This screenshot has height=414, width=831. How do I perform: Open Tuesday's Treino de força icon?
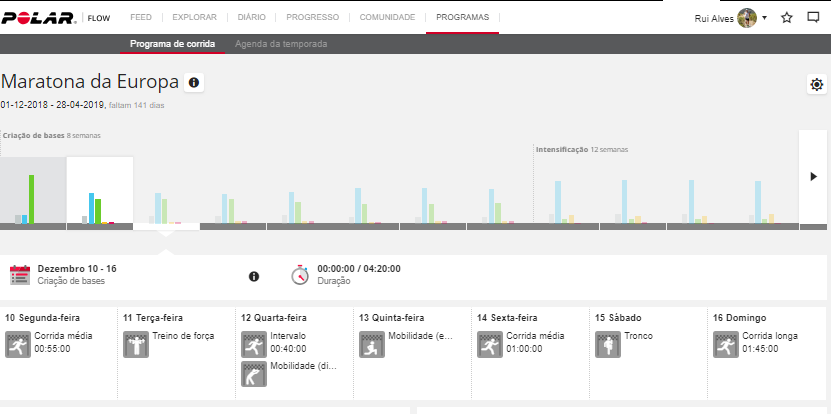(135, 344)
